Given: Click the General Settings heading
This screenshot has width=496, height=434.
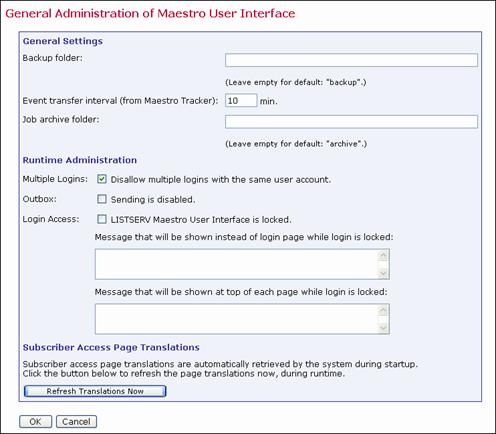Looking at the screenshot, I should [63, 41].
